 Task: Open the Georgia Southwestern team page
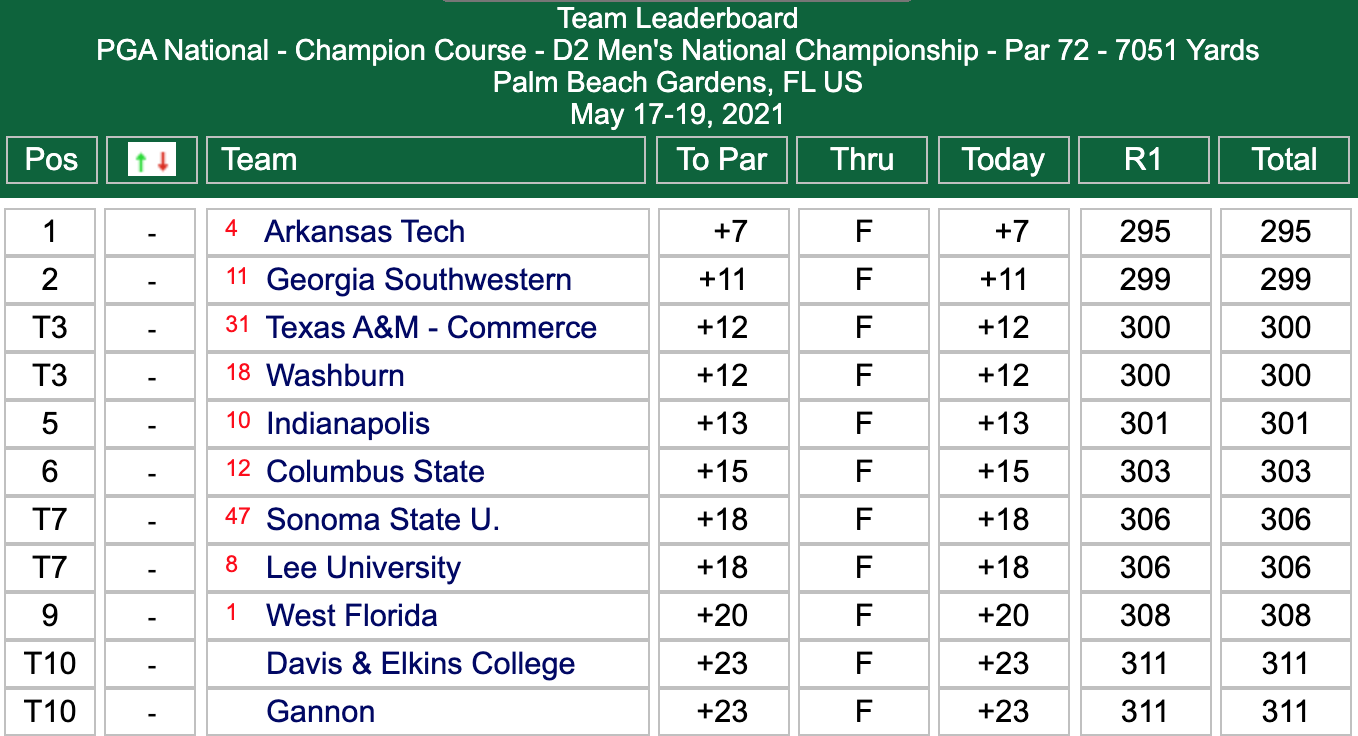pyautogui.click(x=419, y=279)
